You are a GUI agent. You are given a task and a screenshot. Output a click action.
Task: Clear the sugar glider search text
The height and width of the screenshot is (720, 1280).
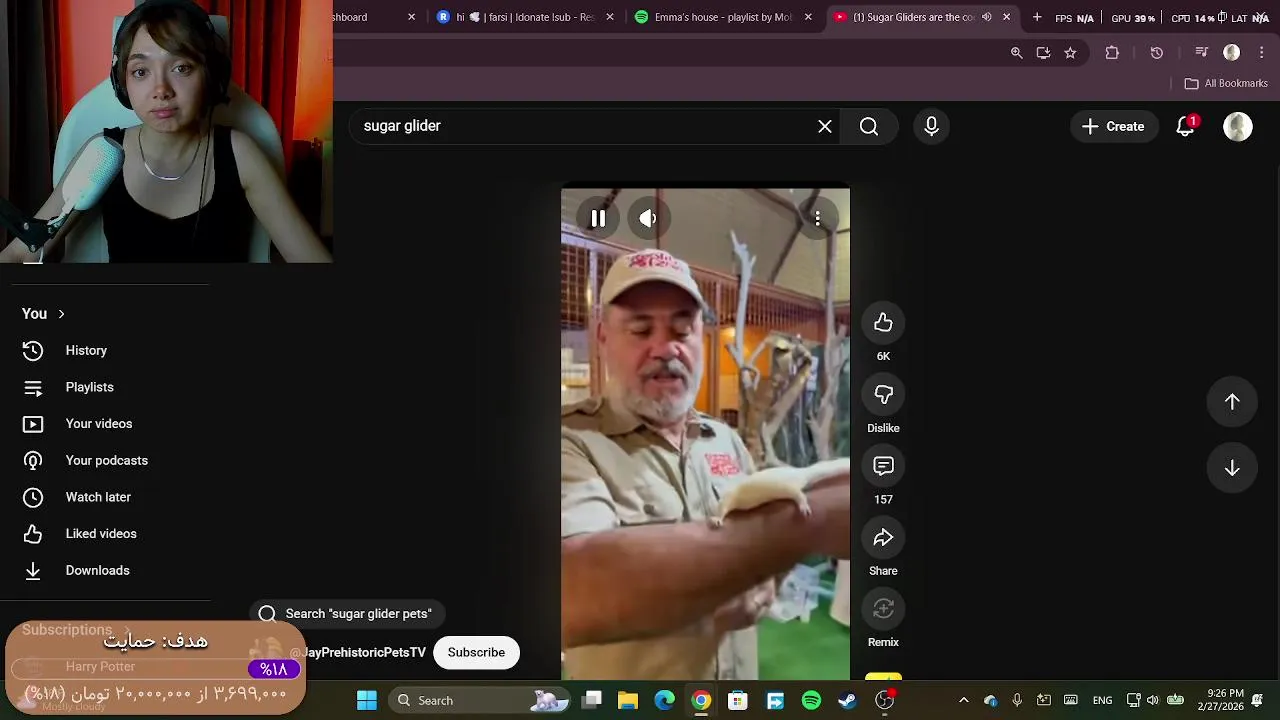pyautogui.click(x=825, y=126)
